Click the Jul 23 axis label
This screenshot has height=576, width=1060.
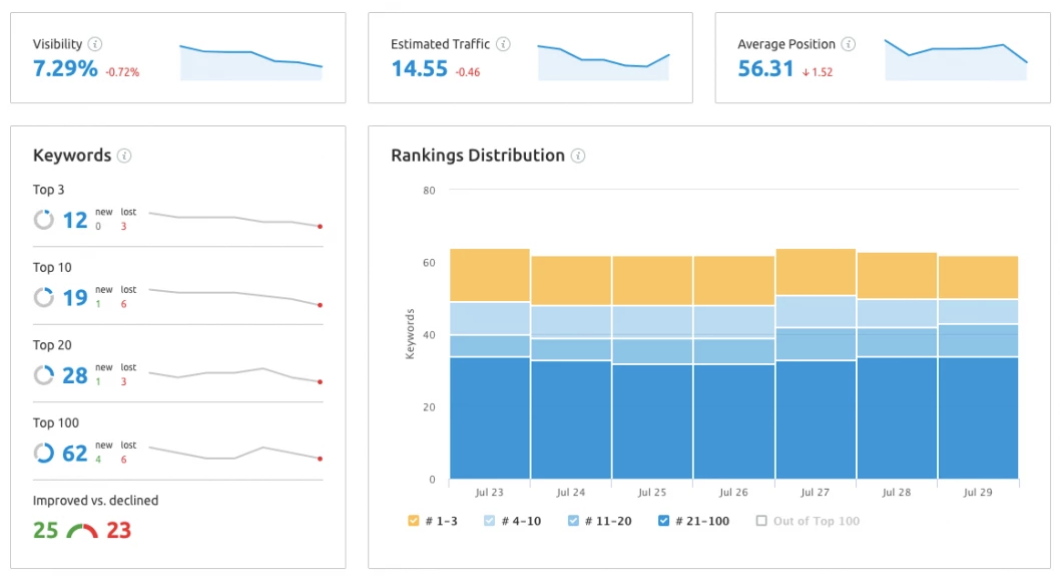point(487,492)
